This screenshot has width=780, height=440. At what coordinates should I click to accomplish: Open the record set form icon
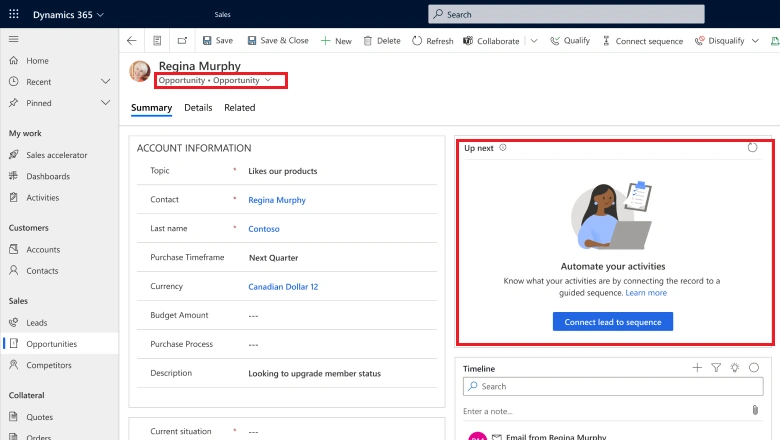coord(157,41)
